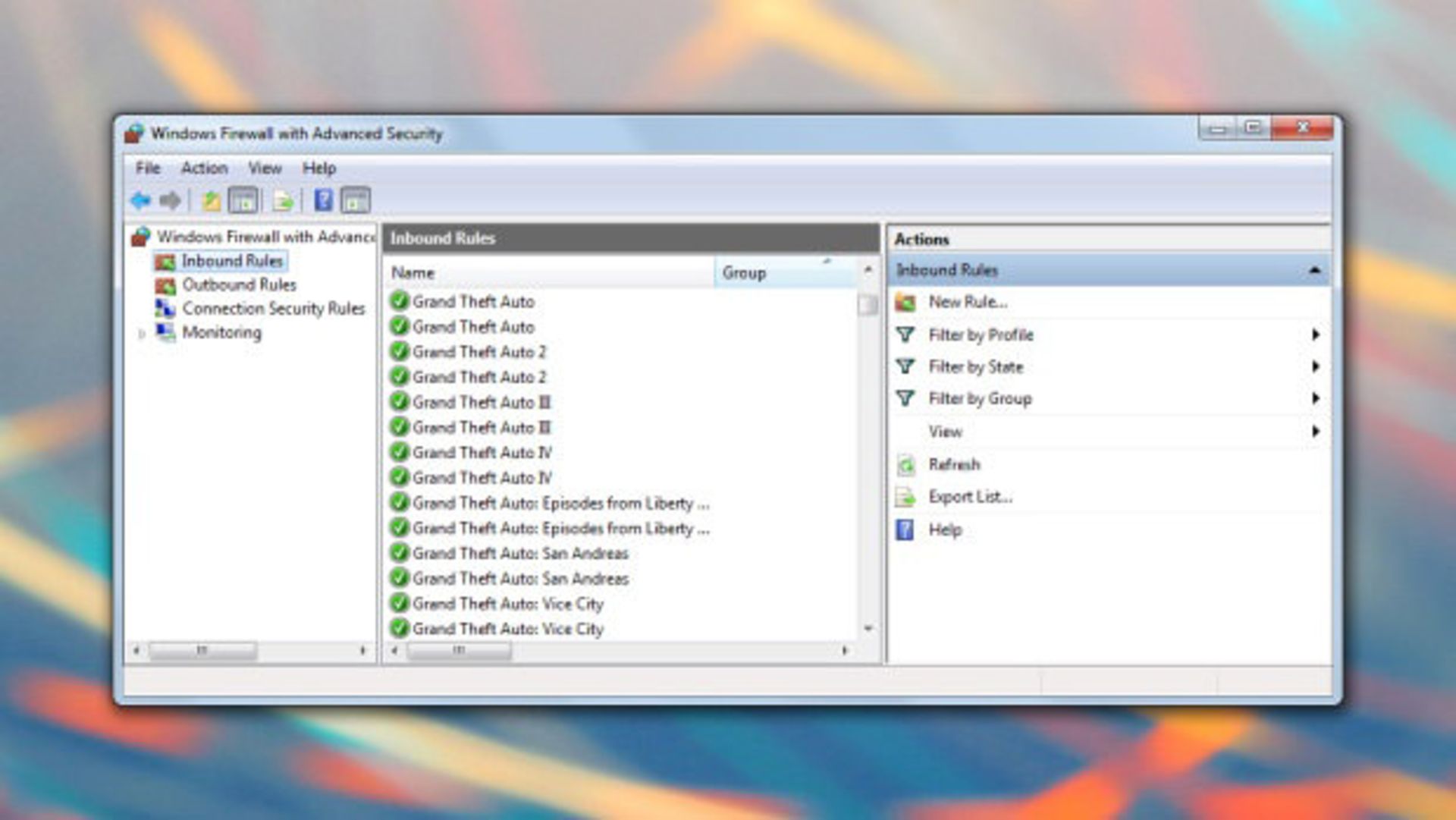Click the rules list horizontal scrollbar thumb
The image size is (1456, 820).
point(459,651)
